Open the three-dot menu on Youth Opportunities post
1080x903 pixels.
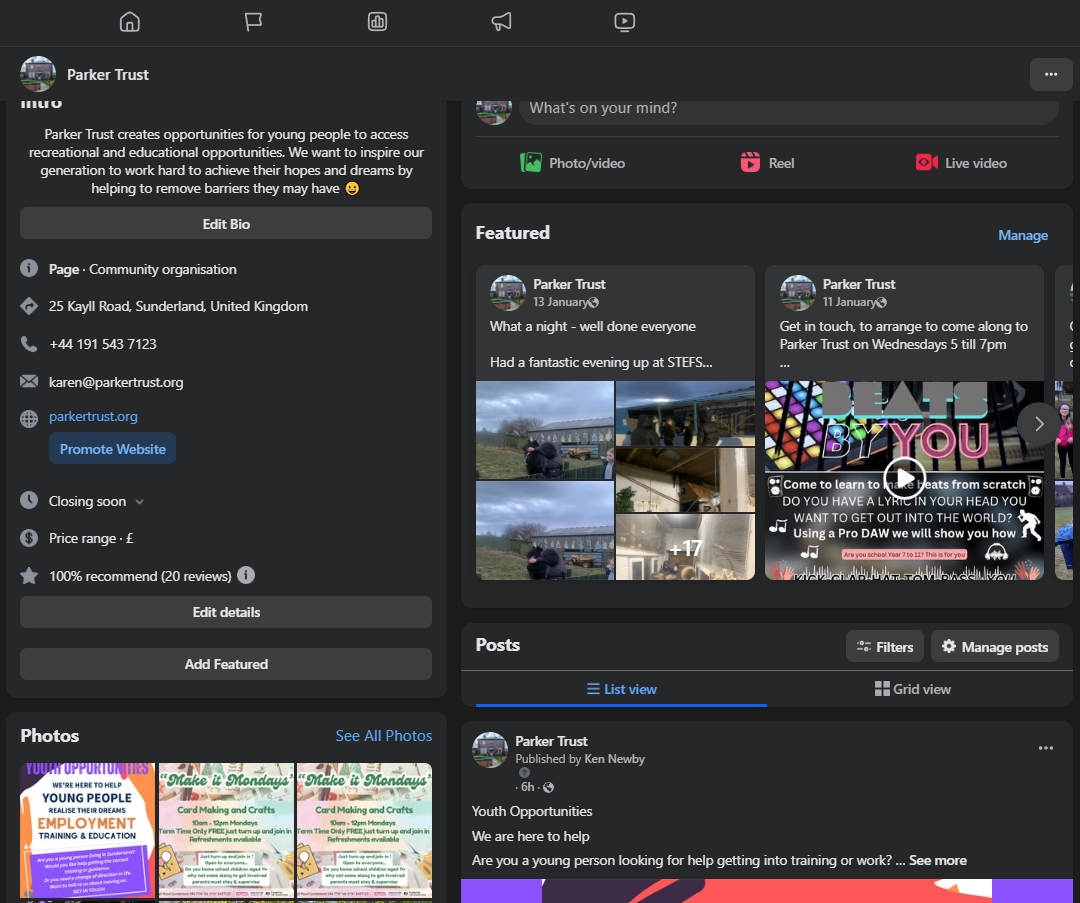click(x=1046, y=748)
